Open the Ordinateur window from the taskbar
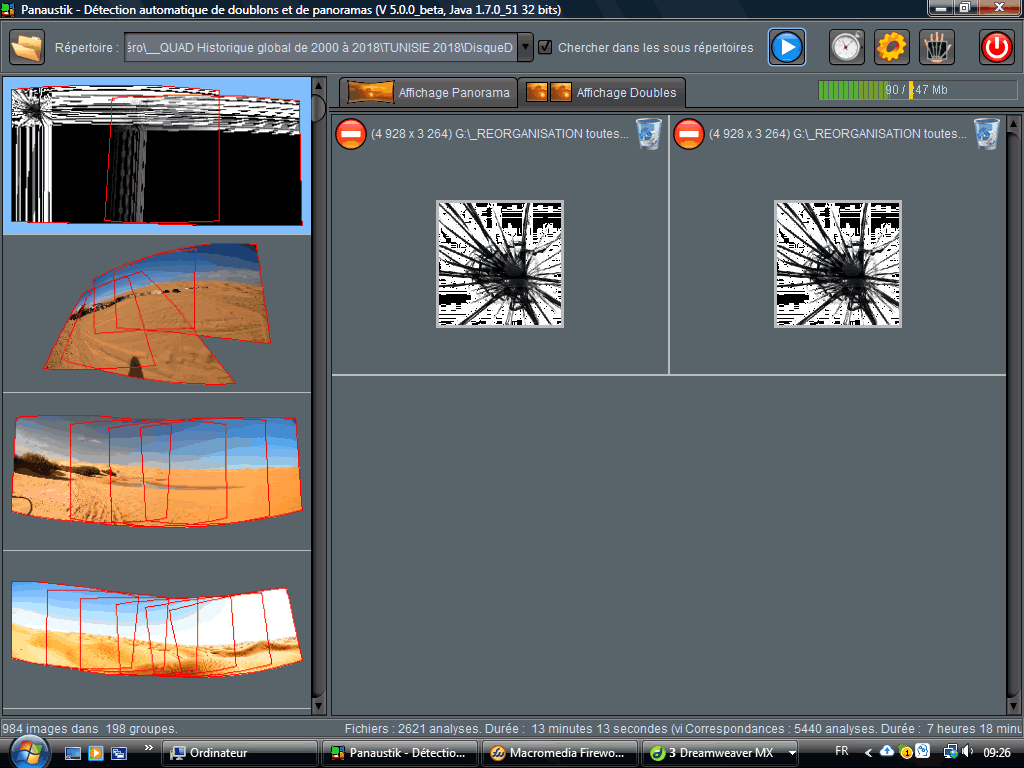This screenshot has height=768, width=1024. [x=239, y=753]
